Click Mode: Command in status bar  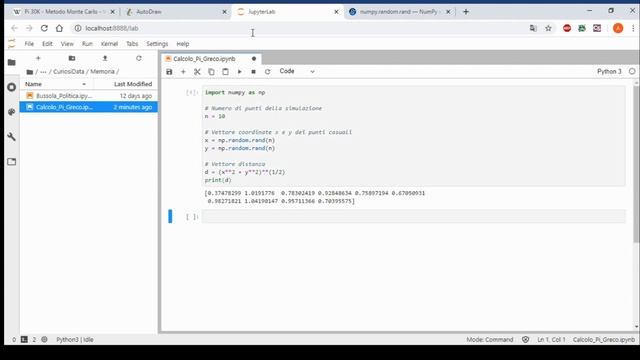click(x=490, y=340)
